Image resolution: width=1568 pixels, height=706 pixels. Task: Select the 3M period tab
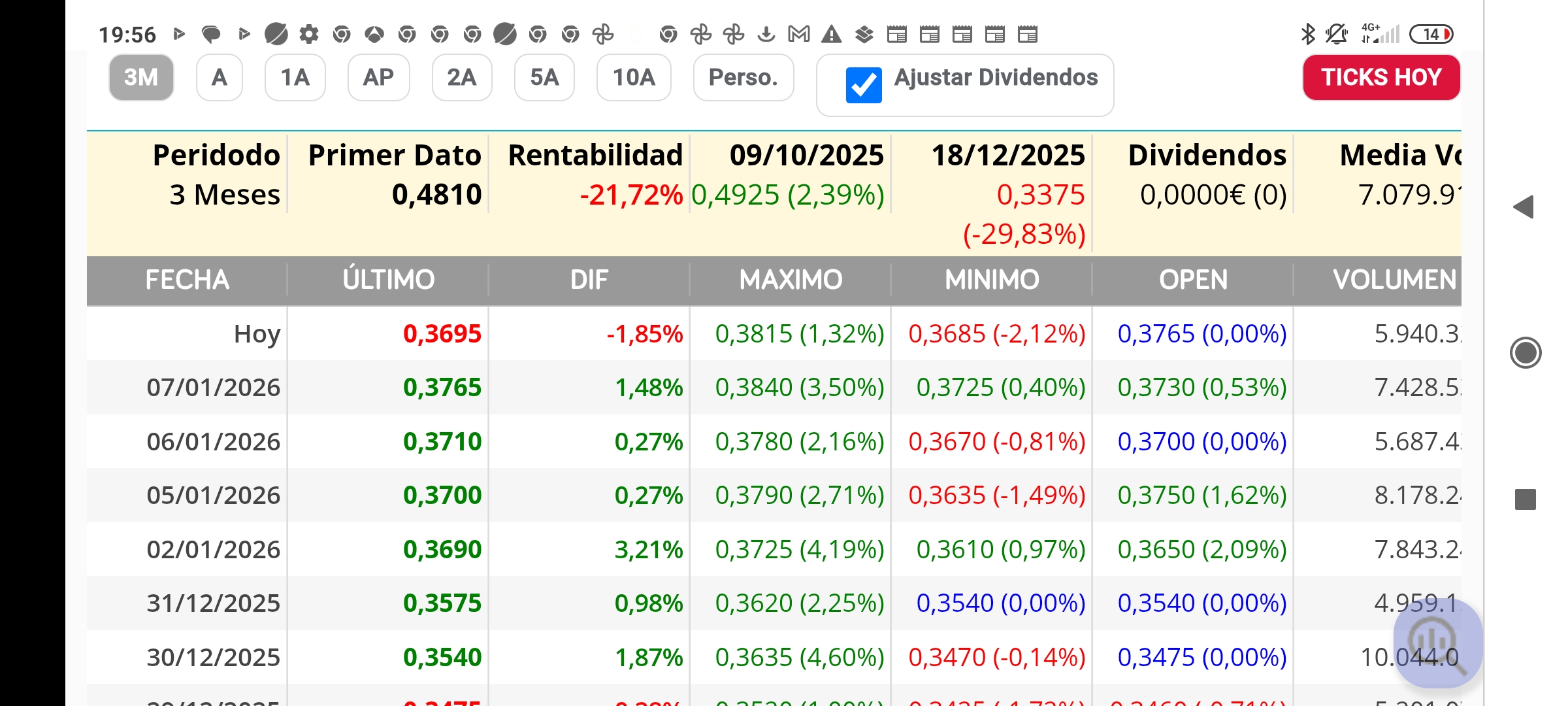click(x=141, y=78)
